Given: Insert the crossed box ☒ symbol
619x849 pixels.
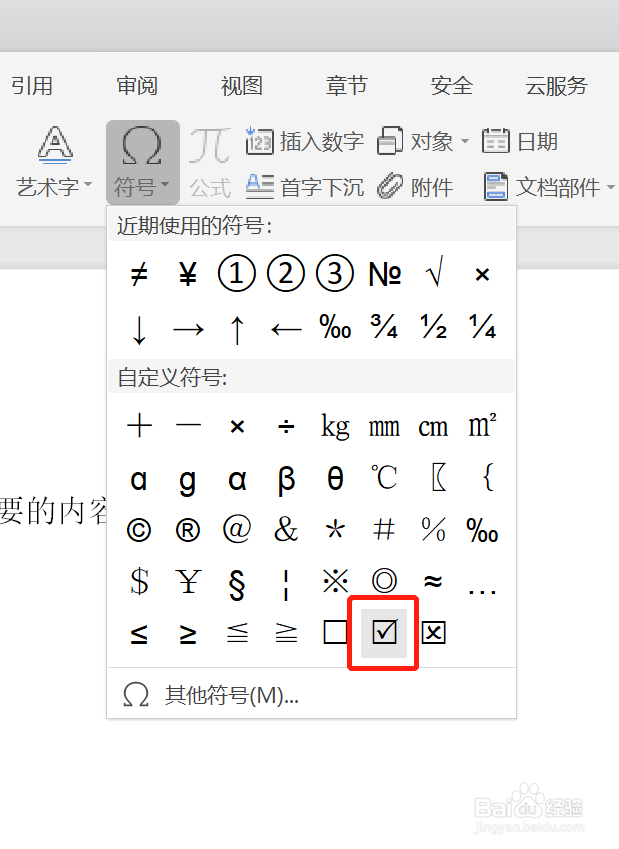Looking at the screenshot, I should click(433, 632).
